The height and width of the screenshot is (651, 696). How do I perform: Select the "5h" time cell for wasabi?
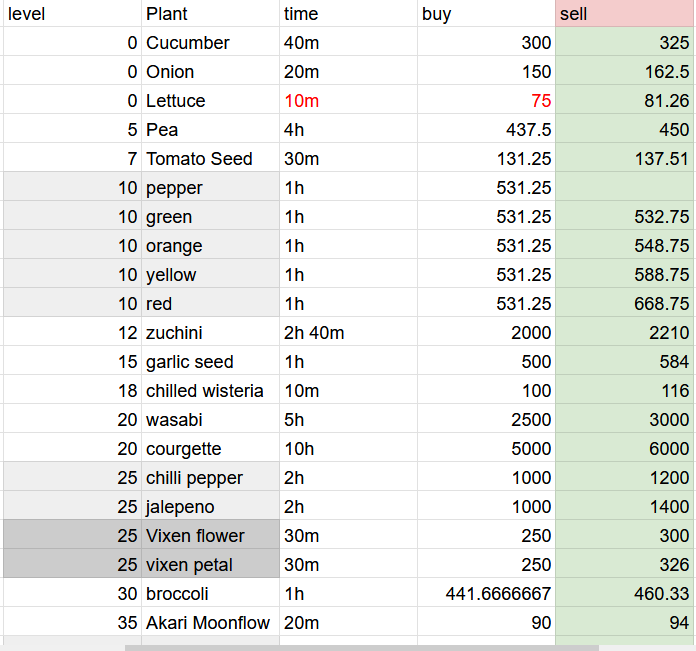[x=348, y=420]
